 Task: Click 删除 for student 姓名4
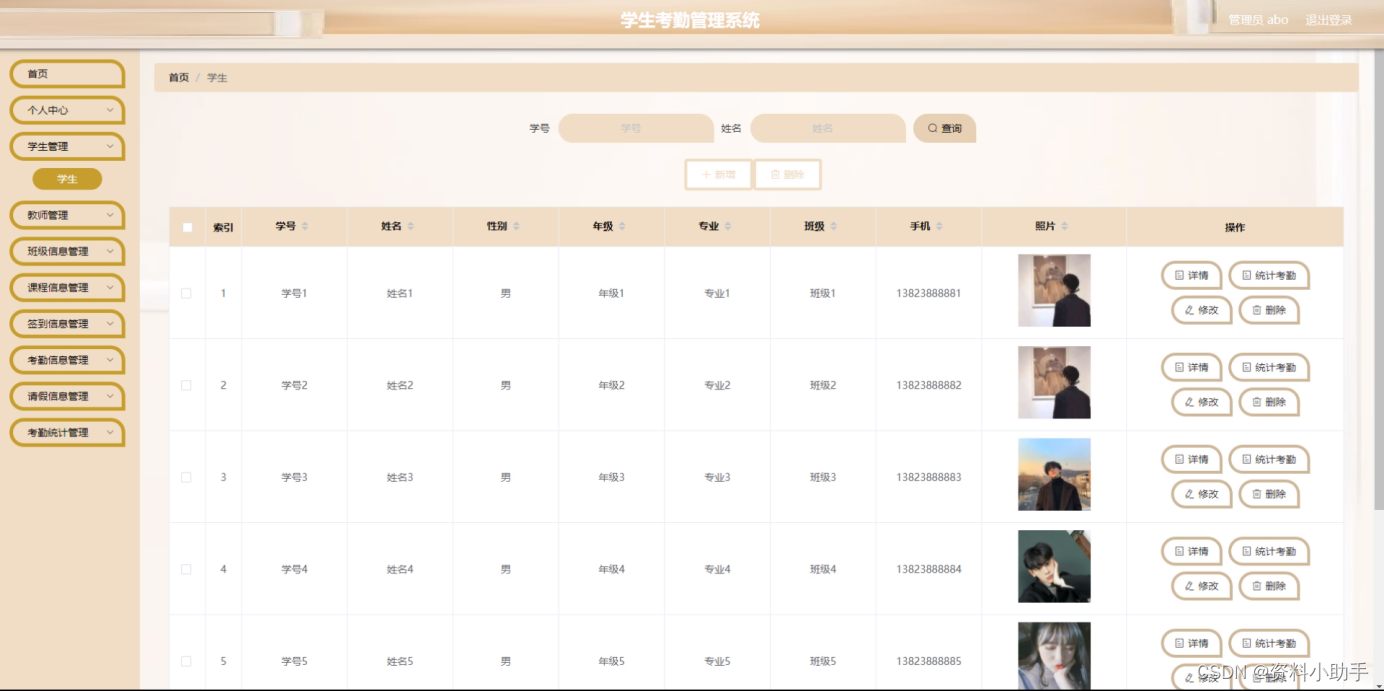1269,586
